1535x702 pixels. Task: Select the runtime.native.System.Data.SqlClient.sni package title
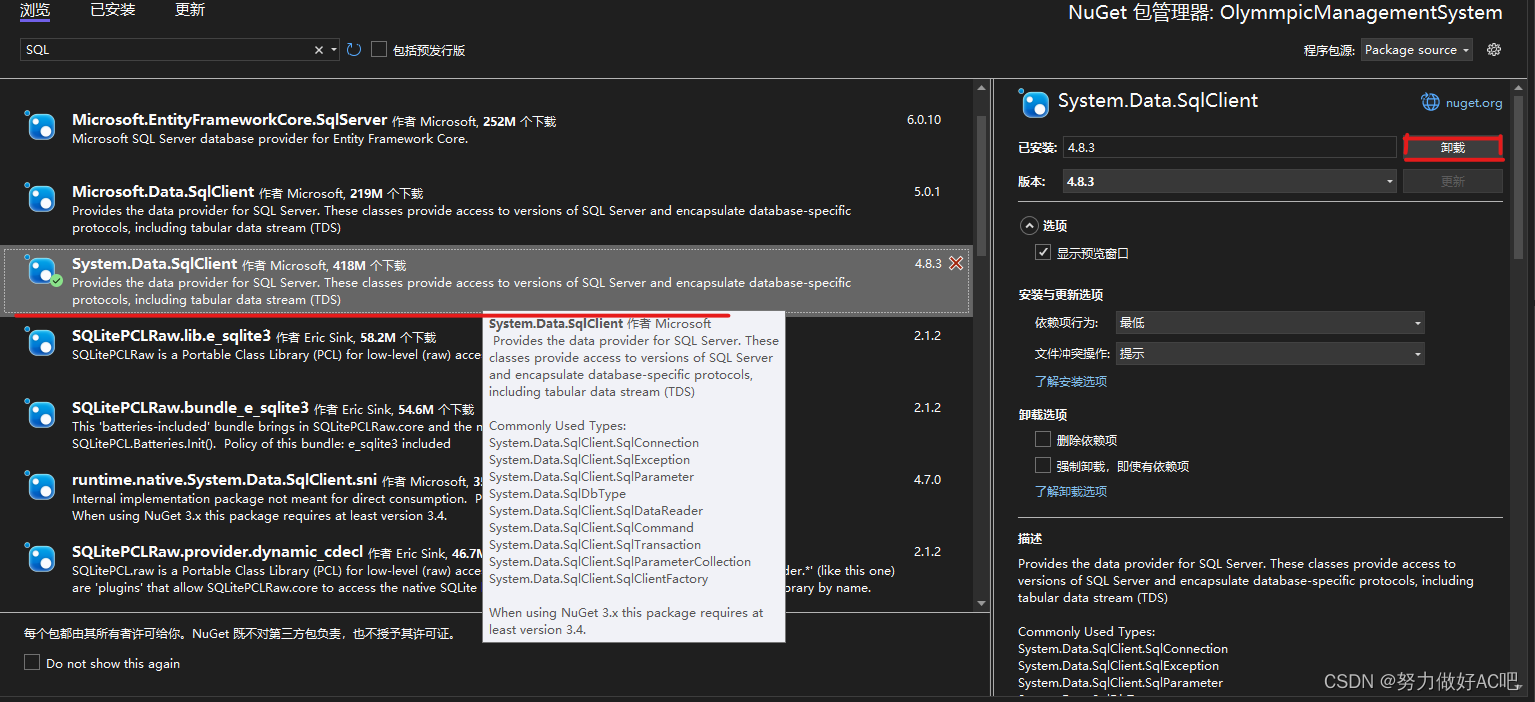pos(224,480)
